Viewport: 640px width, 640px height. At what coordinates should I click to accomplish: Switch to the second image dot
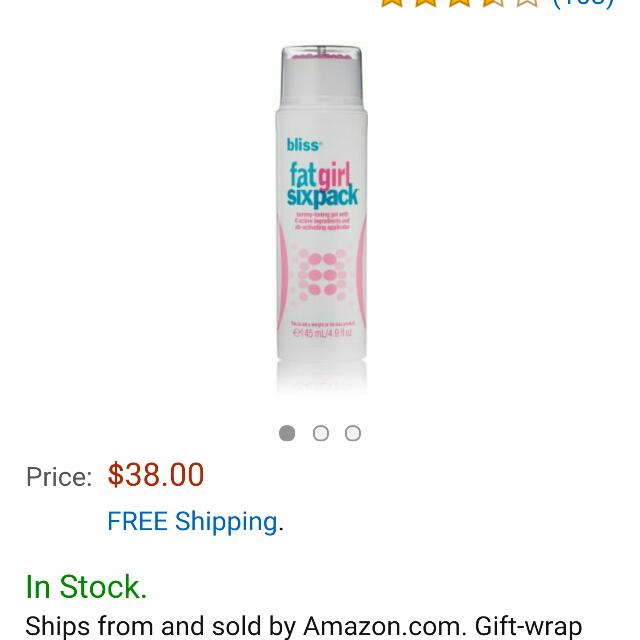(321, 433)
